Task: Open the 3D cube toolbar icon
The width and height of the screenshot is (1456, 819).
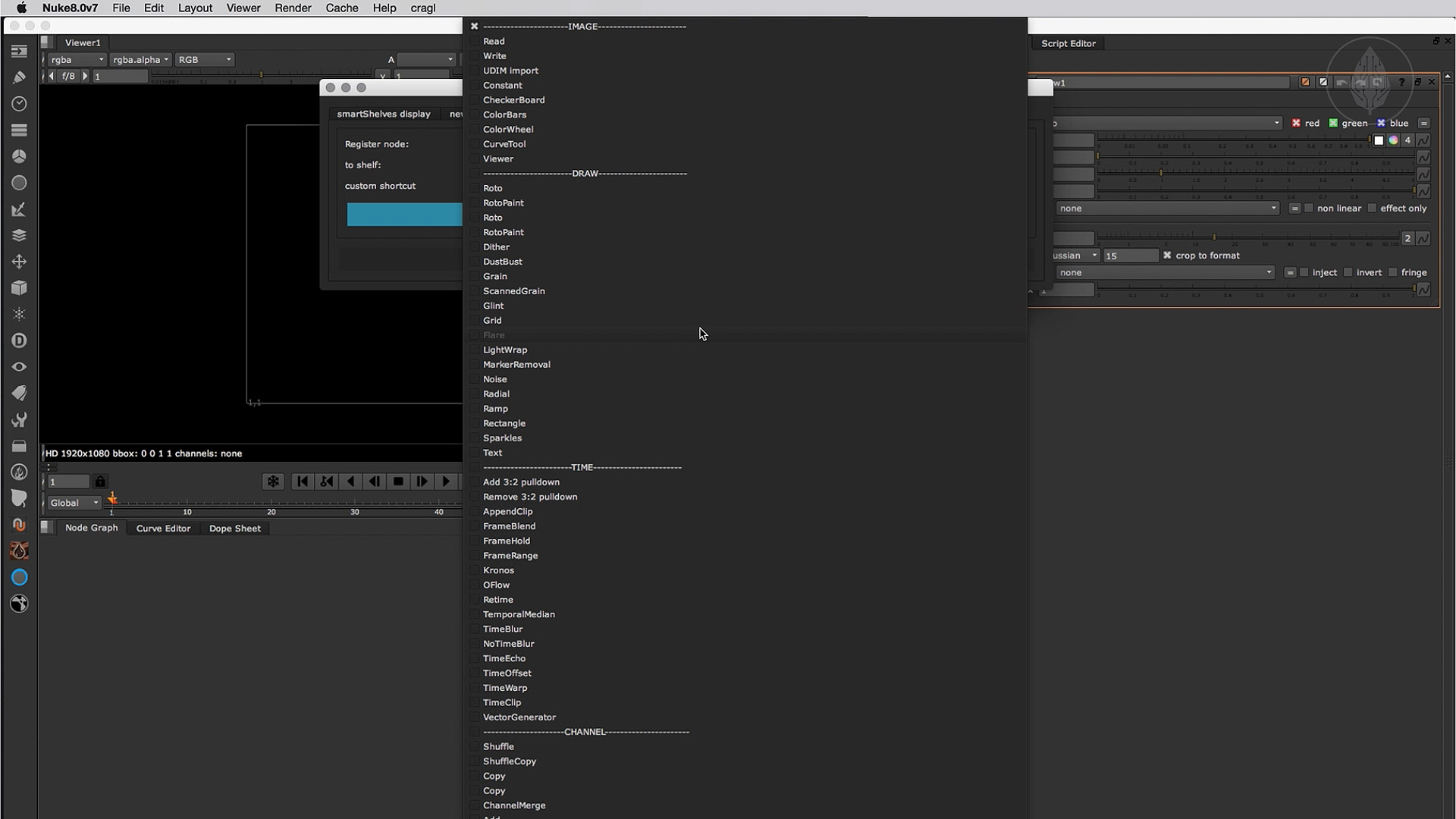Action: tap(19, 288)
